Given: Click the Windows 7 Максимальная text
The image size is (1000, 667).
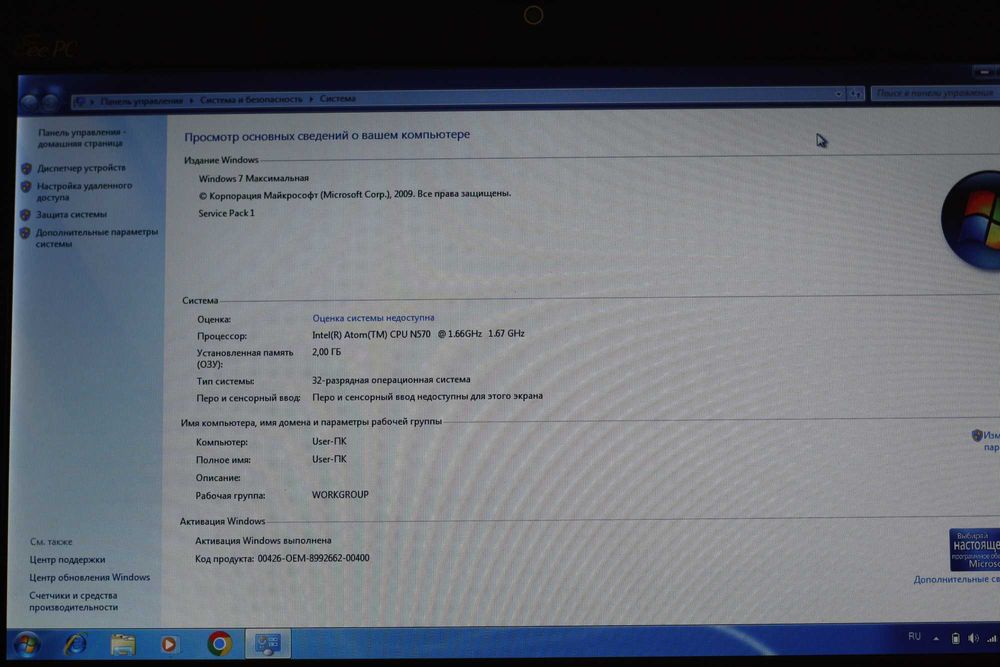Looking at the screenshot, I should click(x=253, y=179).
